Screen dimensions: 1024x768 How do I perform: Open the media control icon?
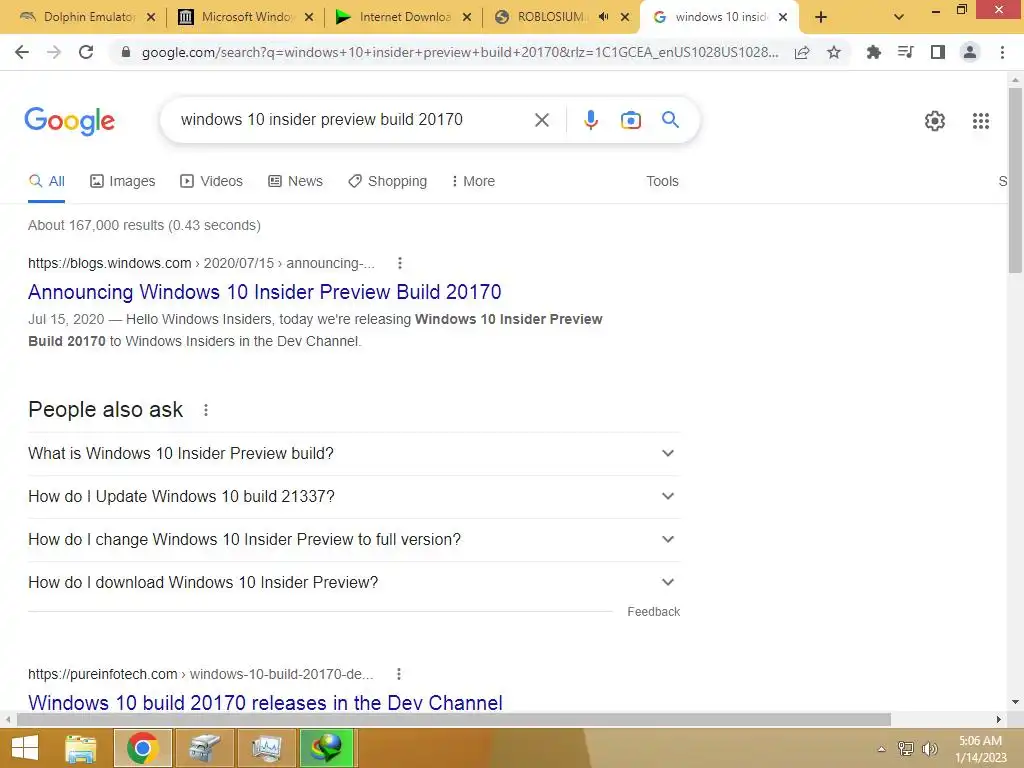click(x=905, y=52)
